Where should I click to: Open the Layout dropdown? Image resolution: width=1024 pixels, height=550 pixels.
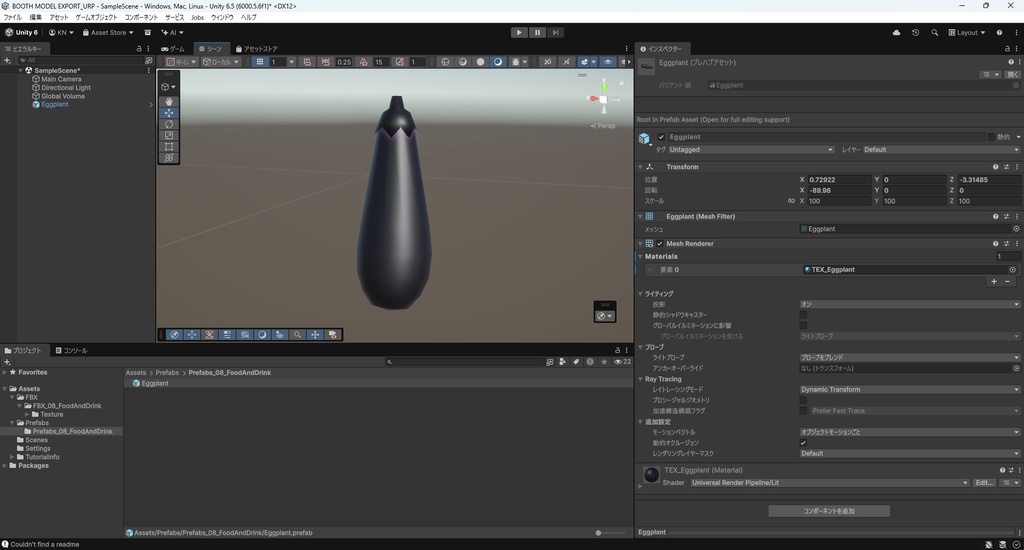[x=967, y=32]
